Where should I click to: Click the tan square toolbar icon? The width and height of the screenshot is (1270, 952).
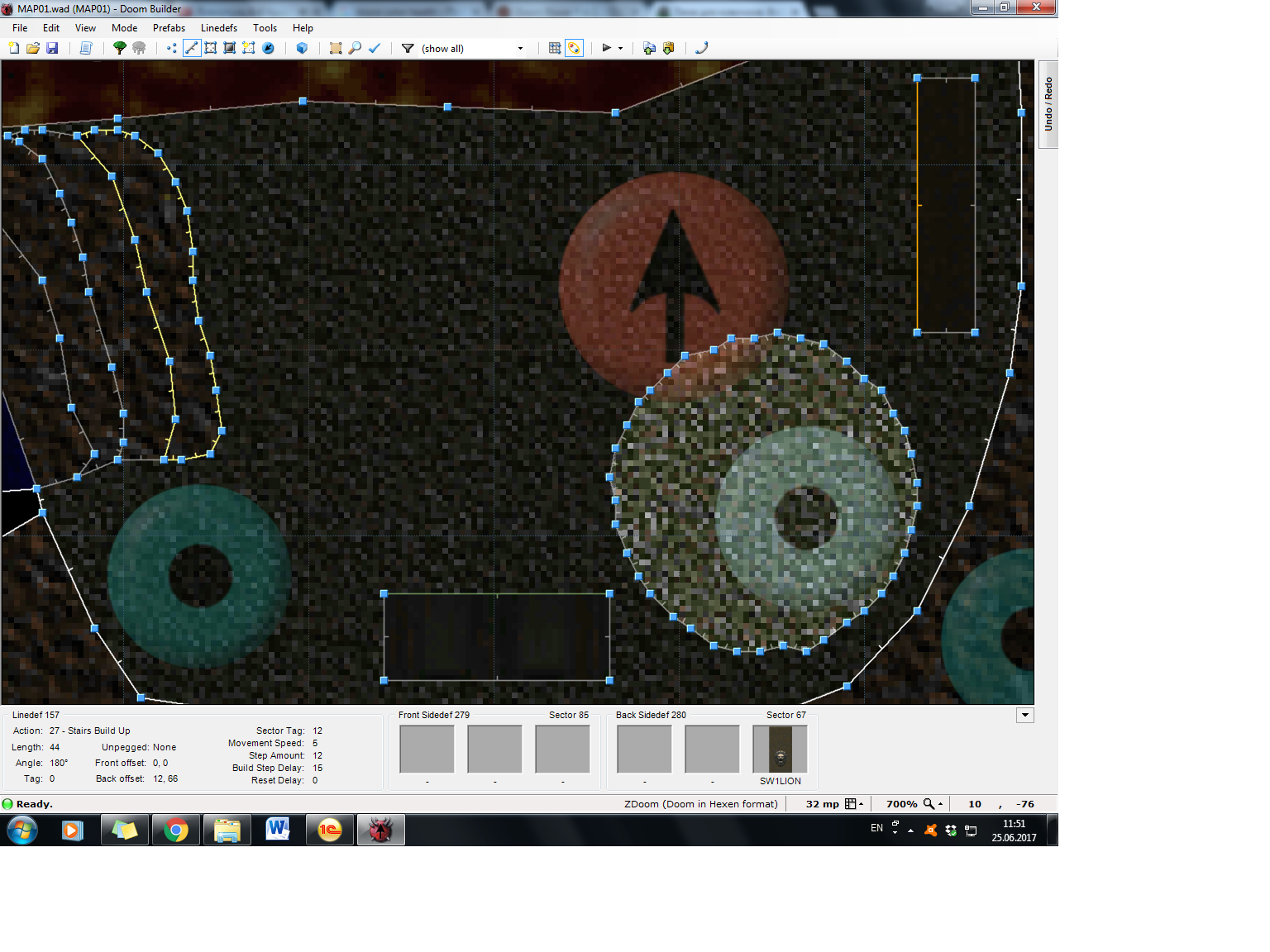(336, 48)
